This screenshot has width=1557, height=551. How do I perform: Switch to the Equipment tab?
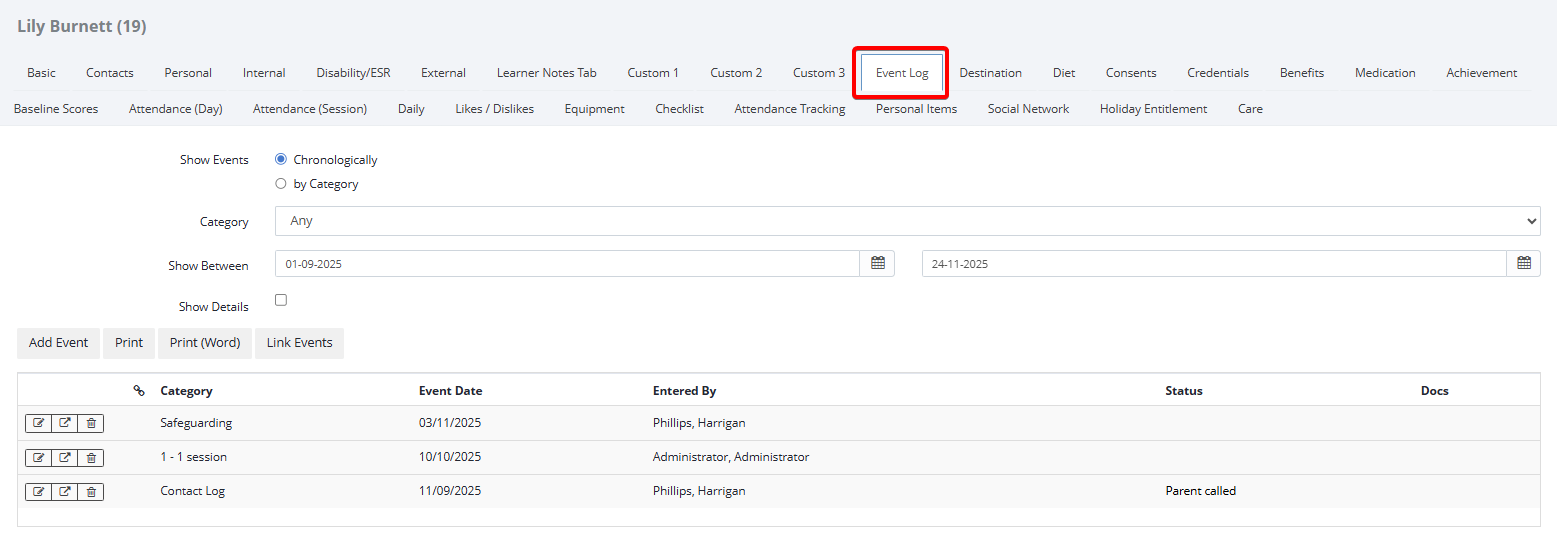(594, 109)
